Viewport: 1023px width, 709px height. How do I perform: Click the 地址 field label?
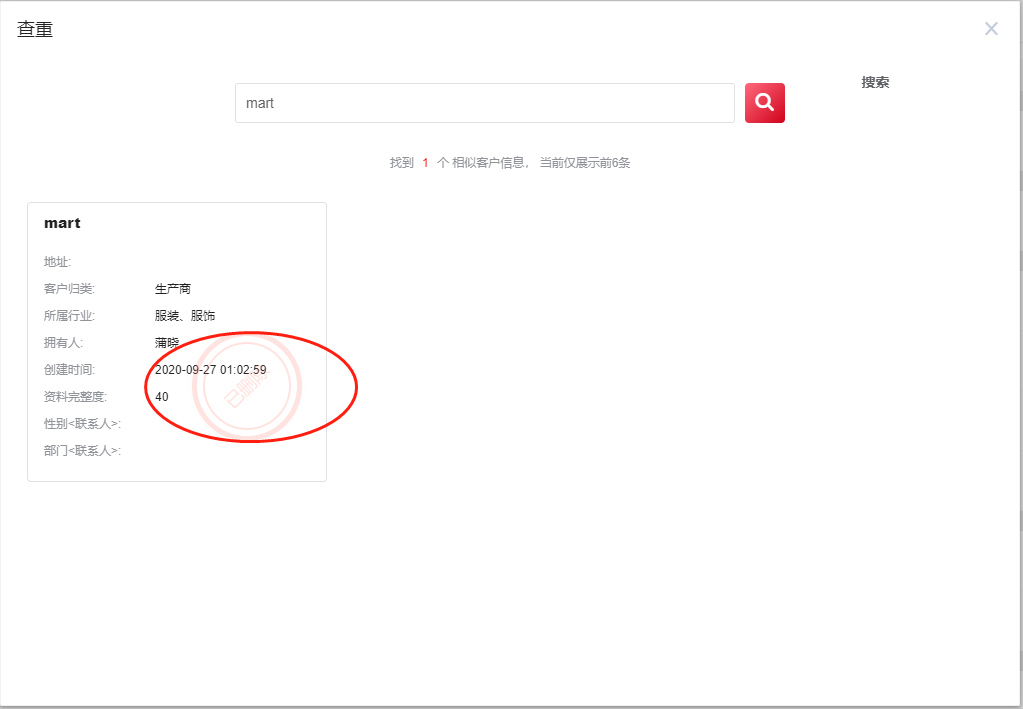coord(57,262)
